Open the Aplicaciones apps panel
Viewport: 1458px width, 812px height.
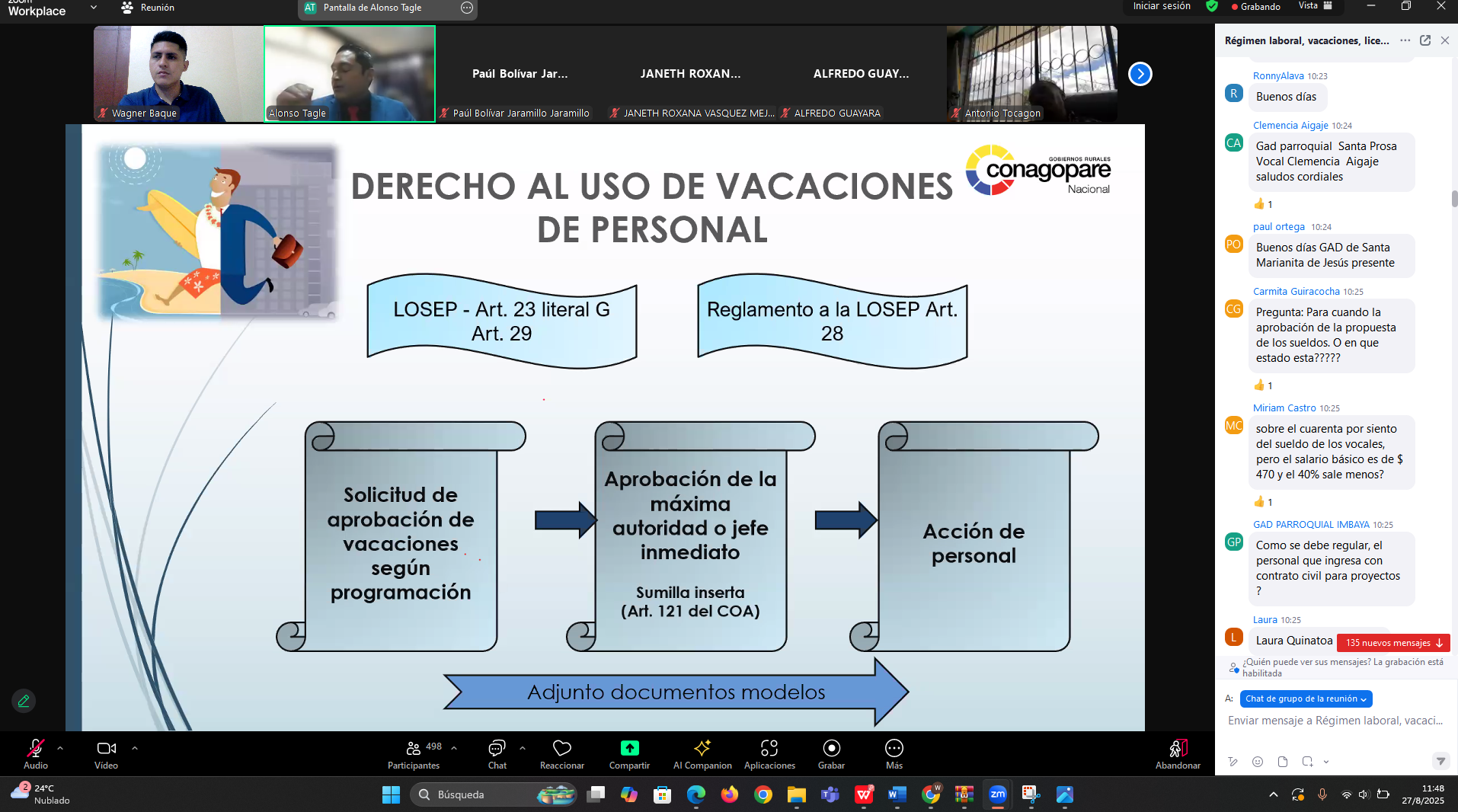click(x=769, y=749)
